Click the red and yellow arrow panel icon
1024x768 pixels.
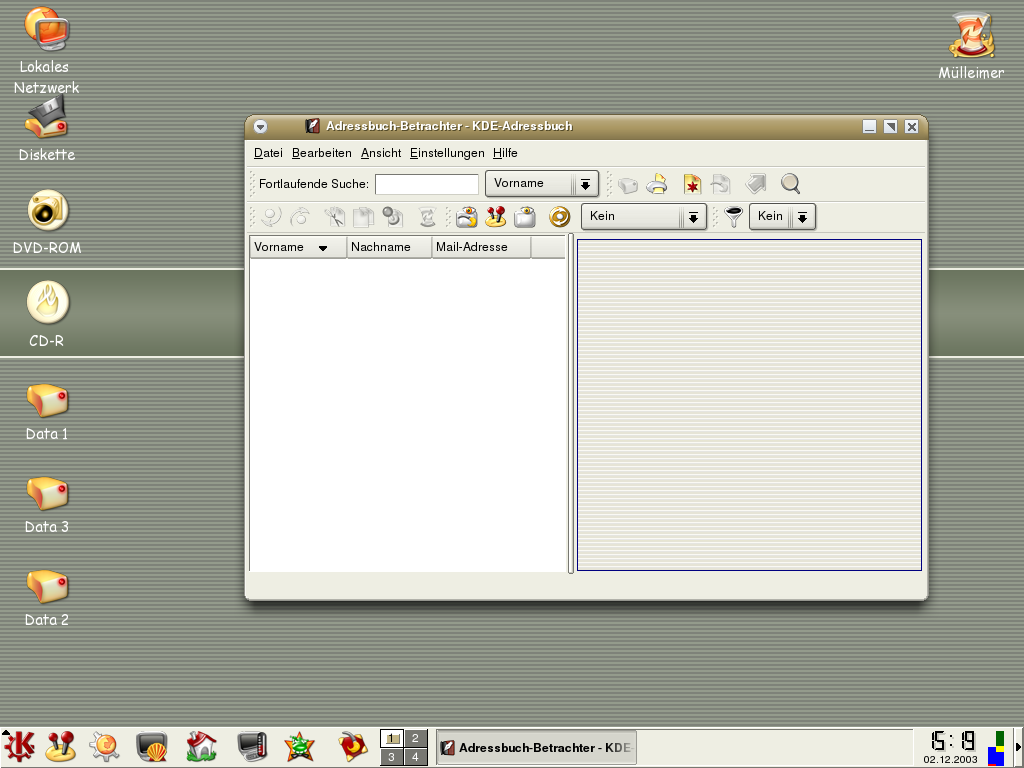click(353, 746)
